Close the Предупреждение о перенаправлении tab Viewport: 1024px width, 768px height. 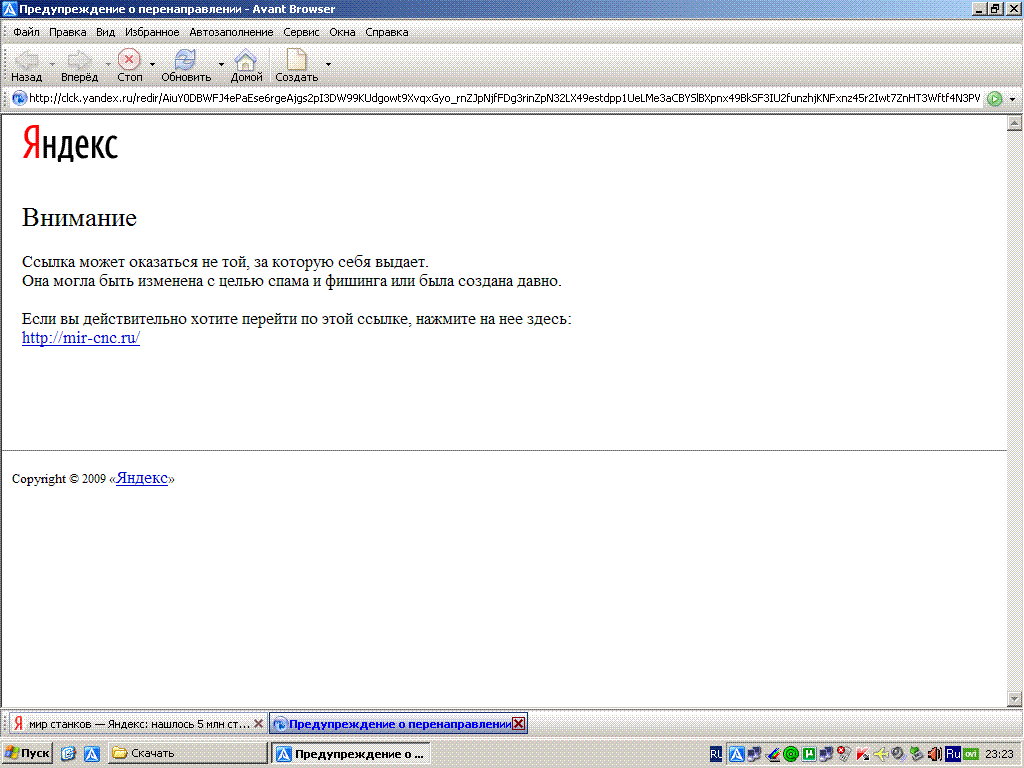coord(519,724)
